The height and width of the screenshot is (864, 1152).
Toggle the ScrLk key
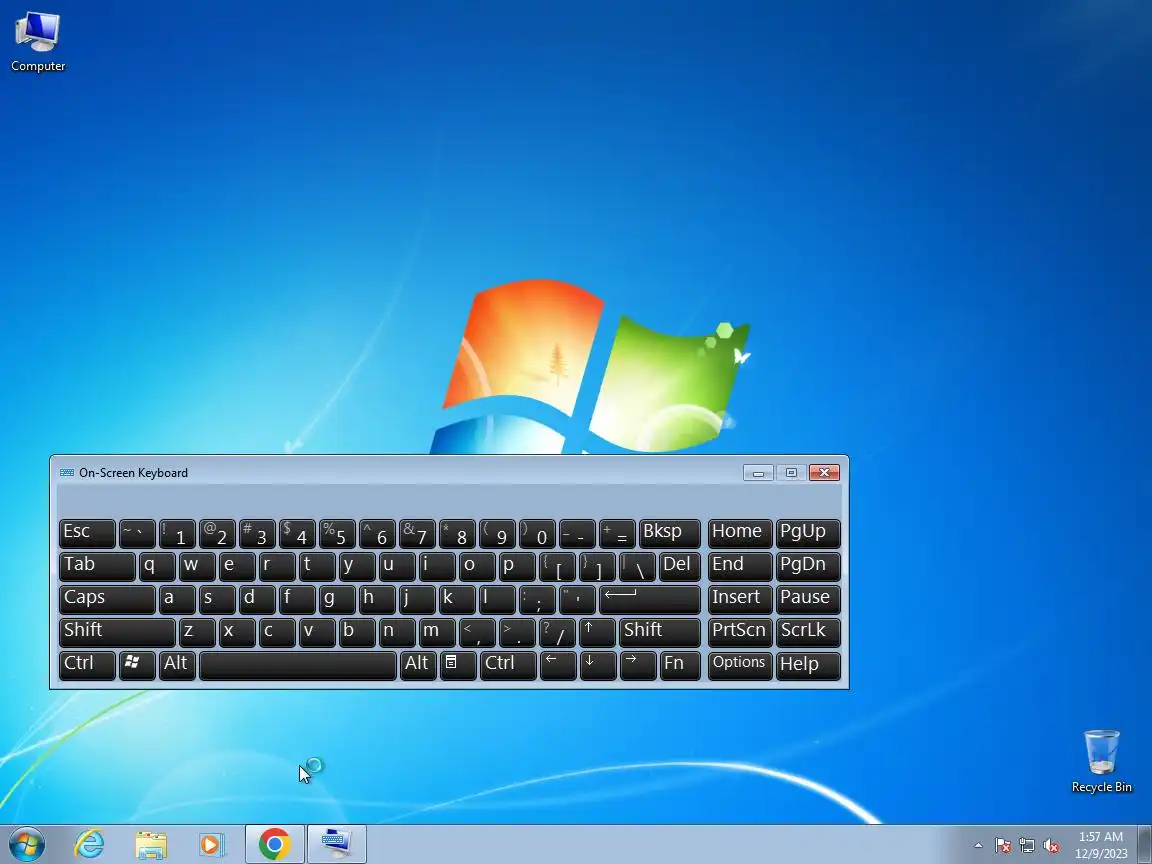[x=808, y=633]
